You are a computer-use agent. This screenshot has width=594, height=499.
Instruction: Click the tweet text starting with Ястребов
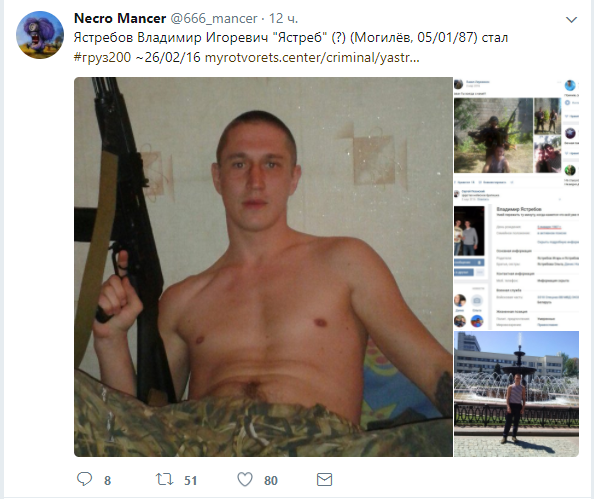tap(291, 38)
